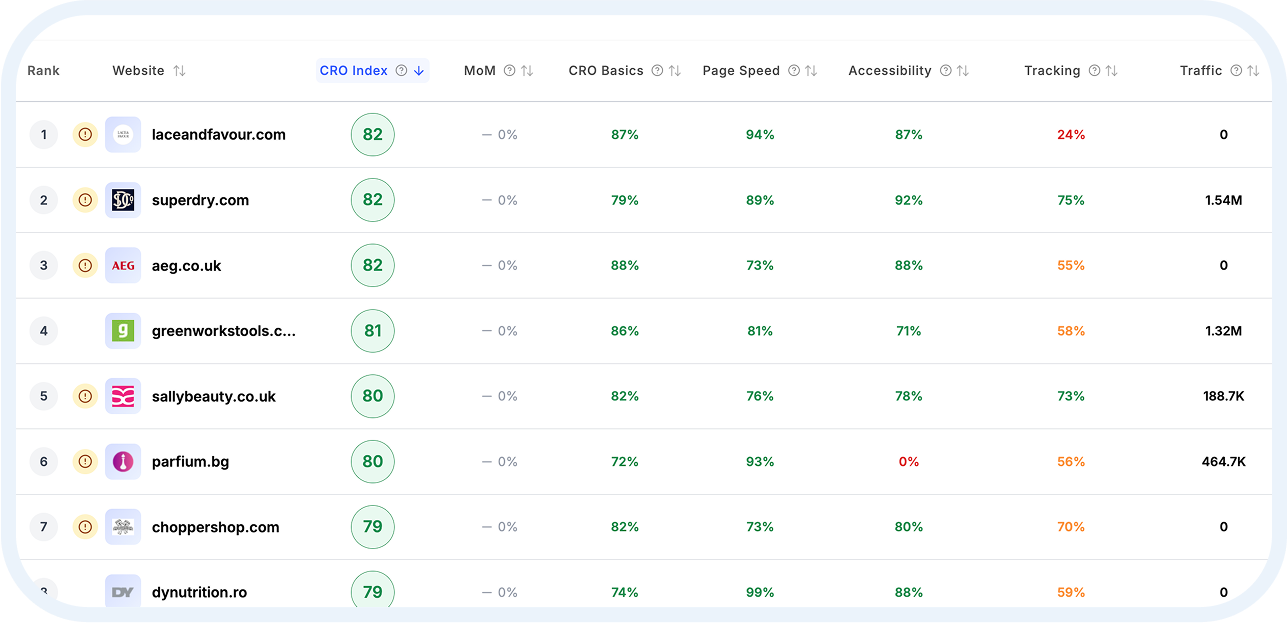Sort by Tracking column arrows
This screenshot has width=1287, height=623.
coord(1111,70)
